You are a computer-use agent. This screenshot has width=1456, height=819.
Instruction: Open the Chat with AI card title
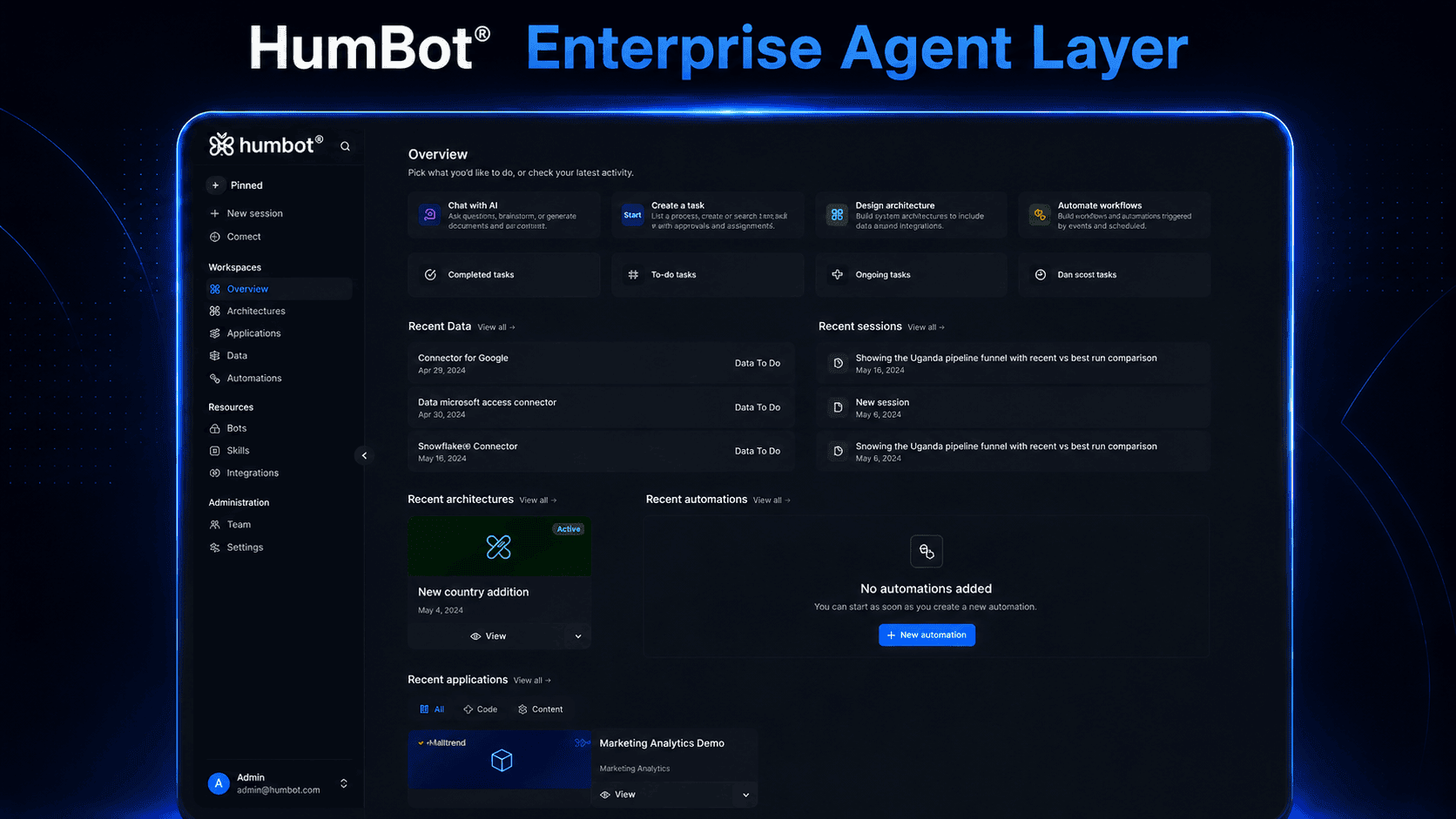pyautogui.click(x=473, y=205)
